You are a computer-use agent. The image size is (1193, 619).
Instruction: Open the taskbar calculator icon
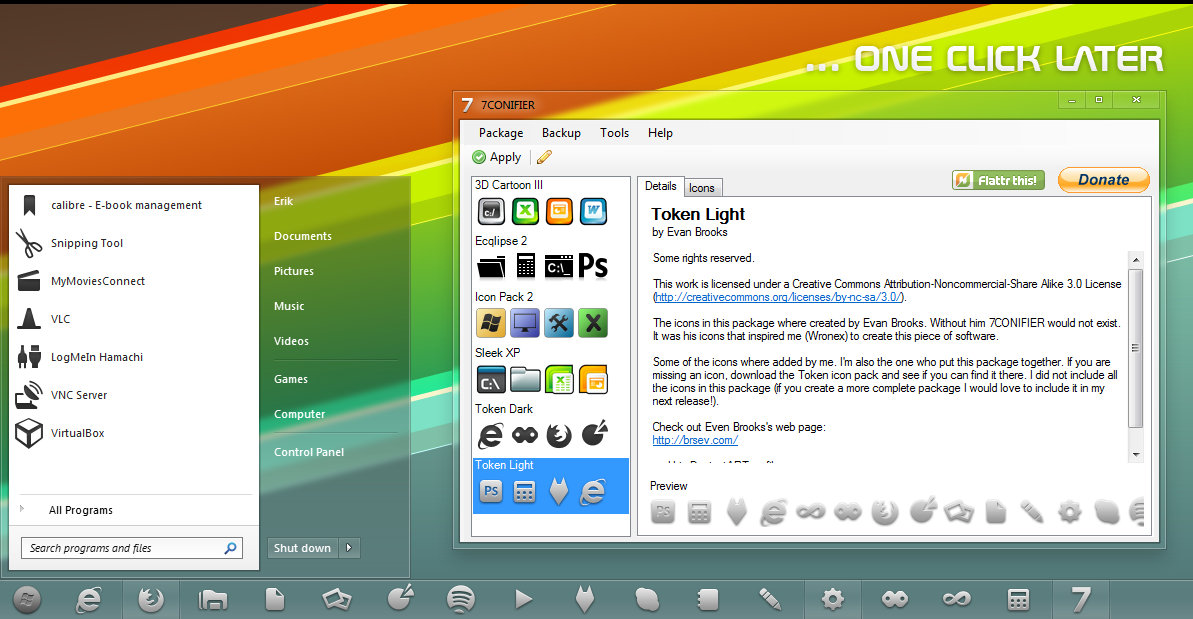click(1018, 600)
